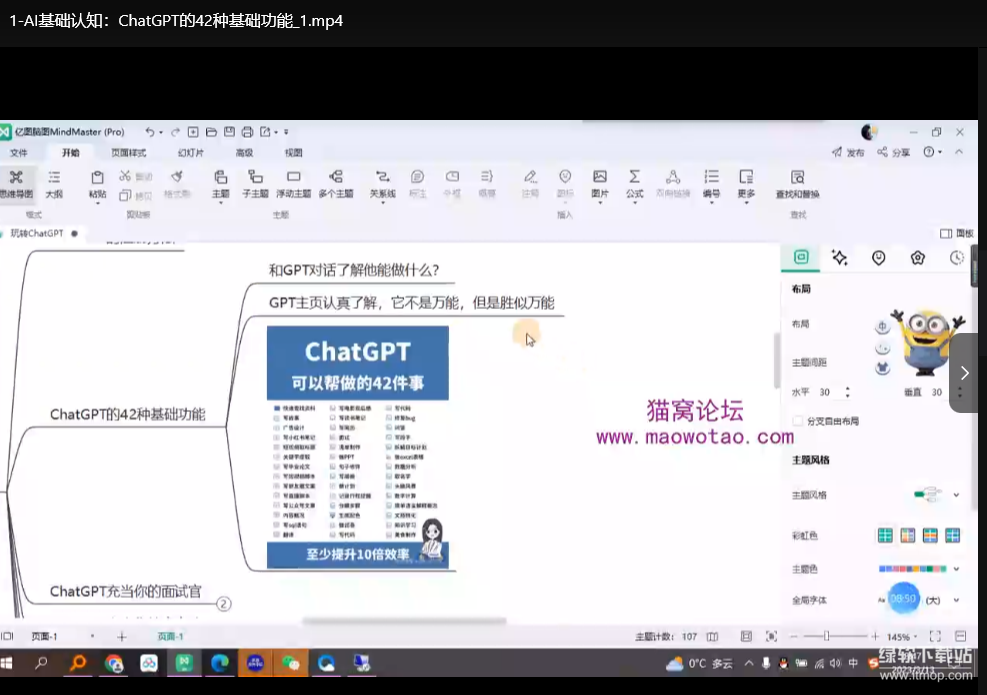
Task: Open the help question-mark dropdown
Action: click(932, 152)
